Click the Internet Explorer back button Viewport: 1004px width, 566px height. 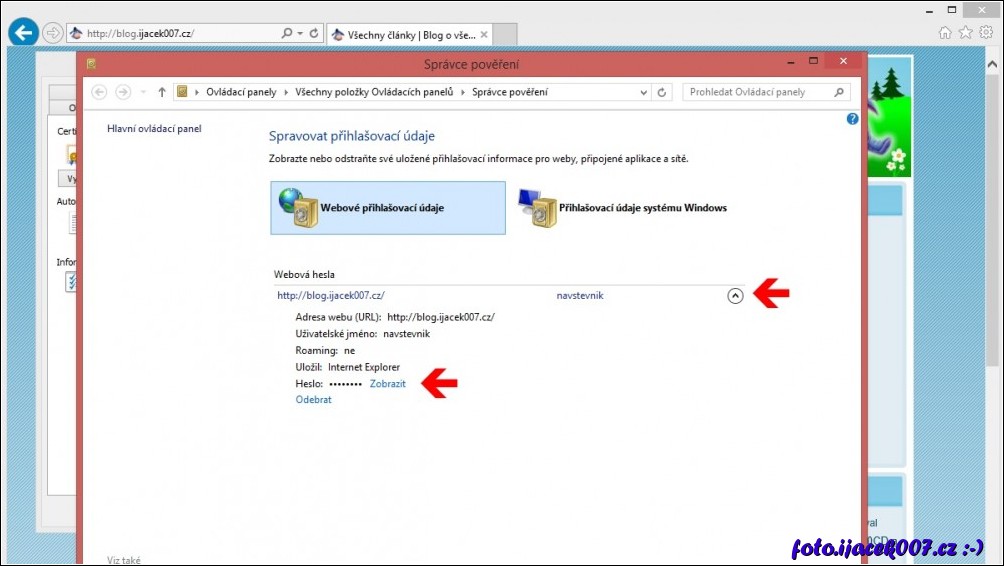pos(22,33)
